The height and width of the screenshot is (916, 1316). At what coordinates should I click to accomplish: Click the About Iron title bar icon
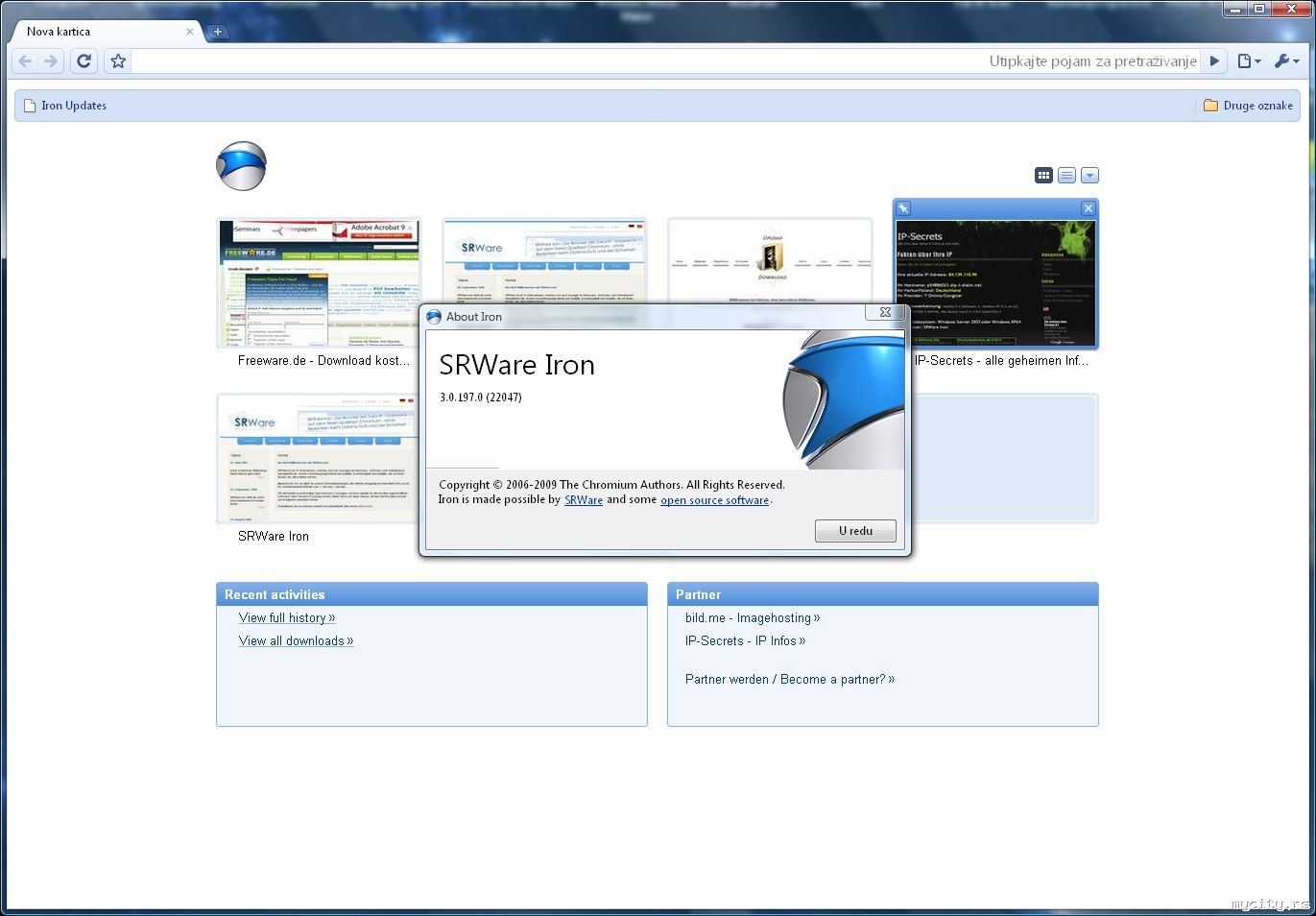point(434,317)
